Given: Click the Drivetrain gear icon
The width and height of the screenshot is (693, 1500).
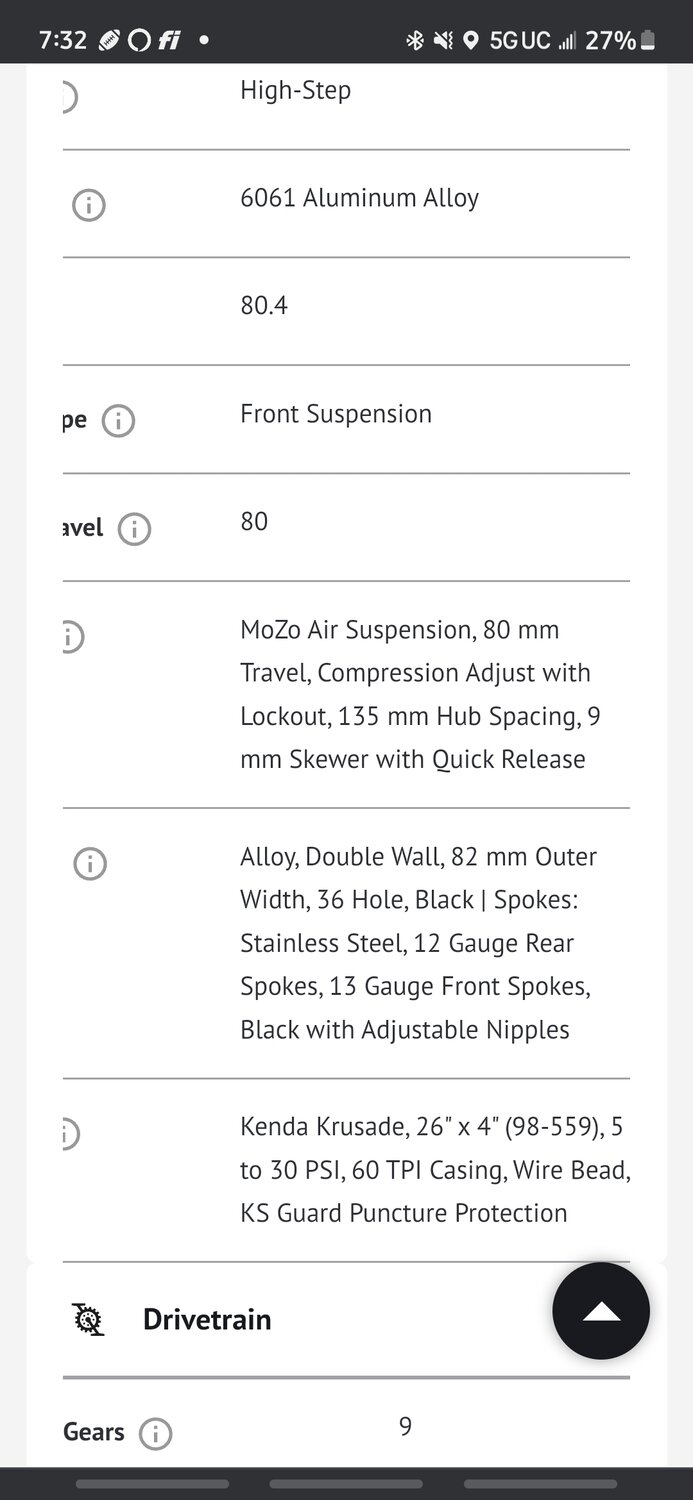Looking at the screenshot, I should [89, 1319].
